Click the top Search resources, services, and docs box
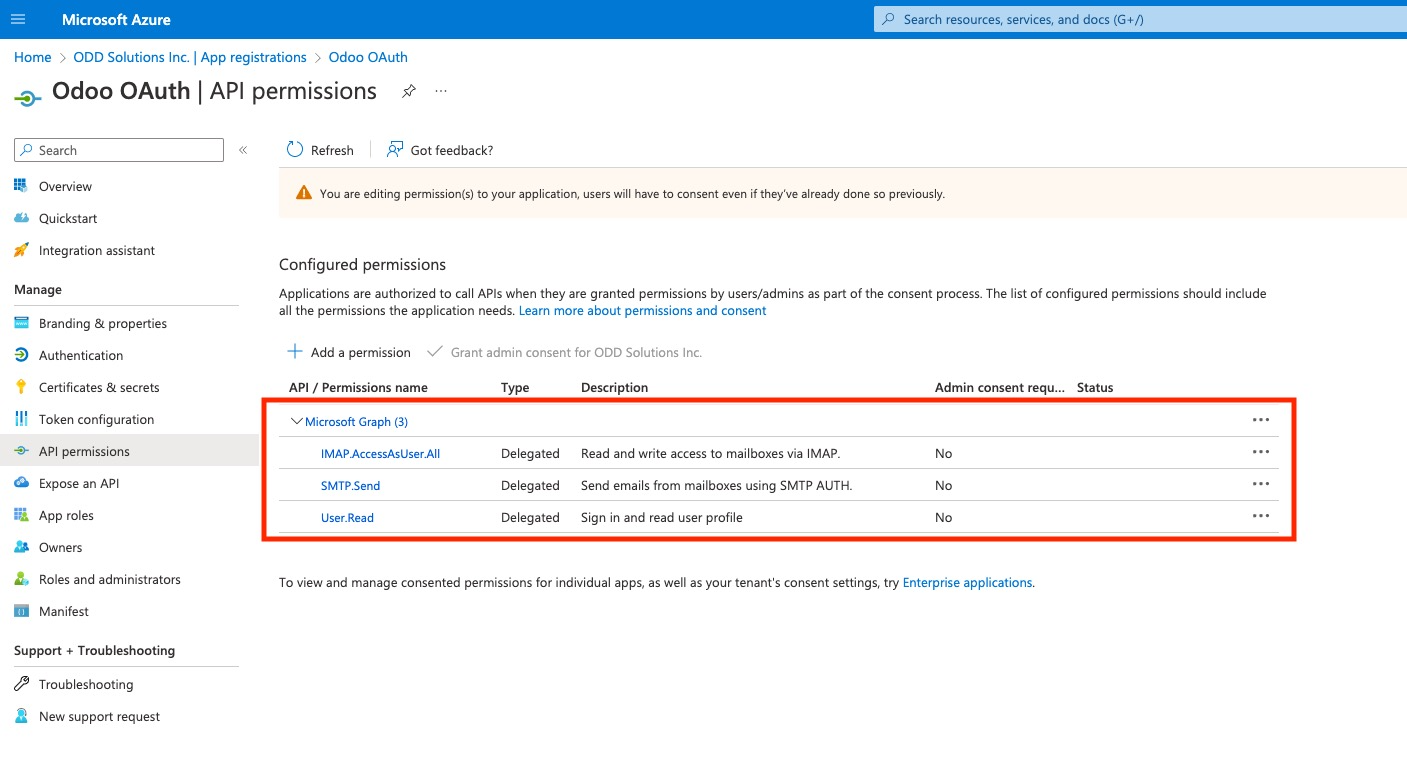The height and width of the screenshot is (763, 1407). click(1140, 19)
